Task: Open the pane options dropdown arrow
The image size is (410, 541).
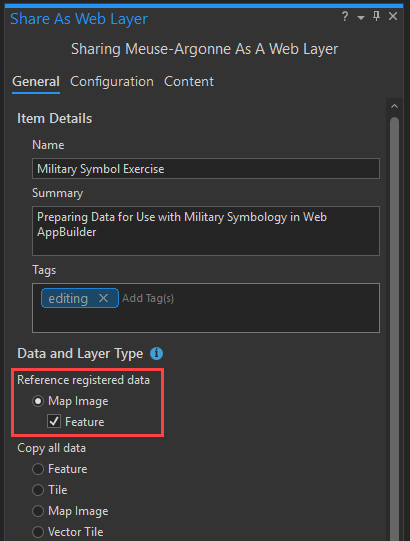Action: click(361, 18)
